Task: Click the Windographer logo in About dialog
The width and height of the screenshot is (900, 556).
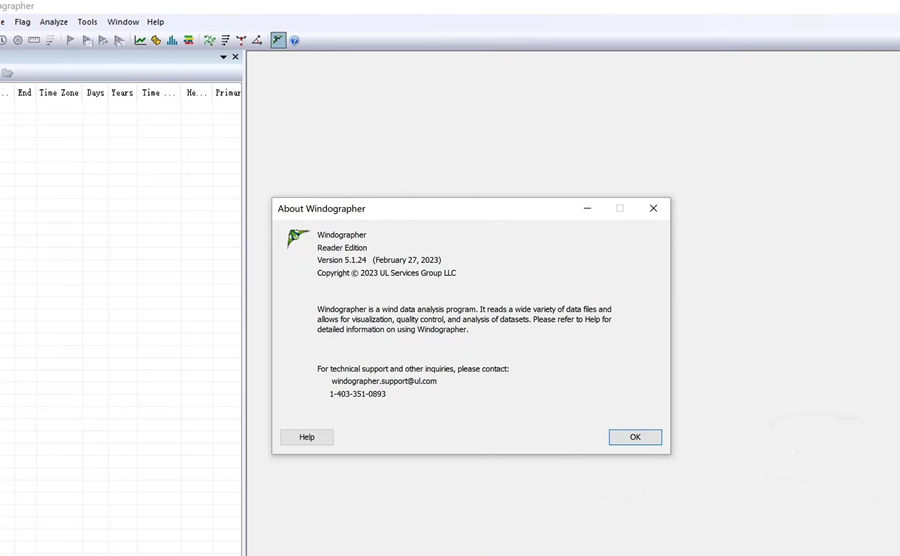Action: click(297, 238)
